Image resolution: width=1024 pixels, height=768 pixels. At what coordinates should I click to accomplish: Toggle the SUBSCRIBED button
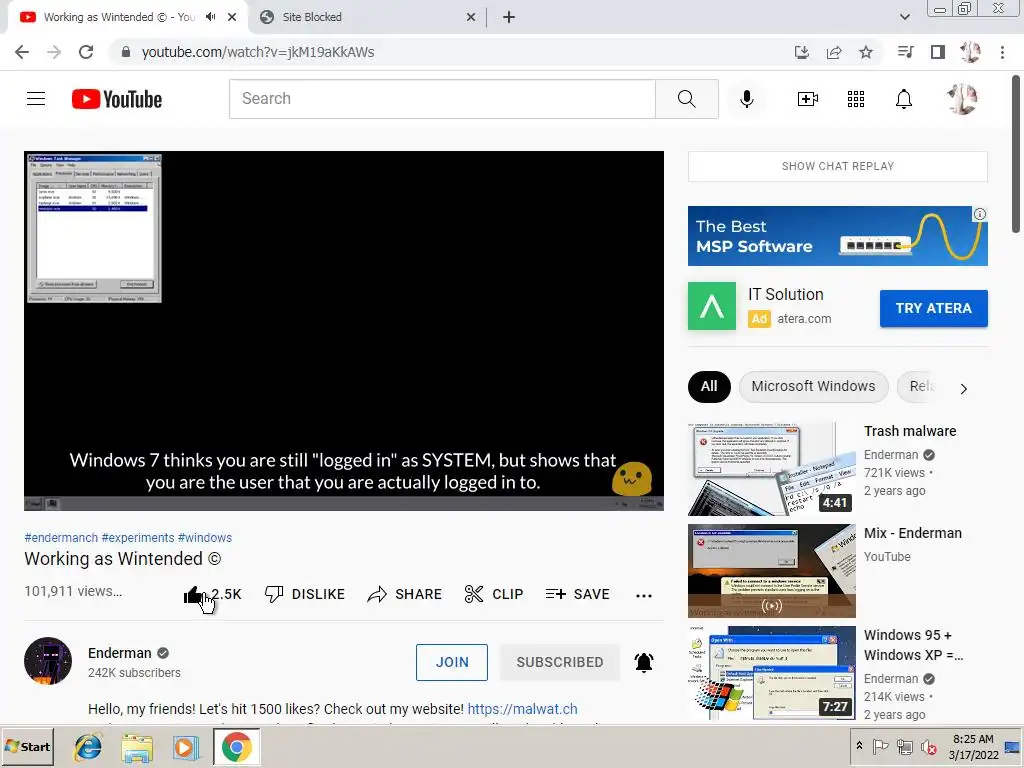coord(560,662)
